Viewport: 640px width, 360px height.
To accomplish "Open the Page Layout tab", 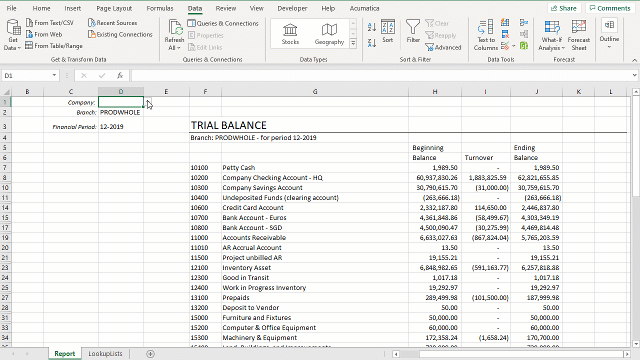I will point(114,8).
